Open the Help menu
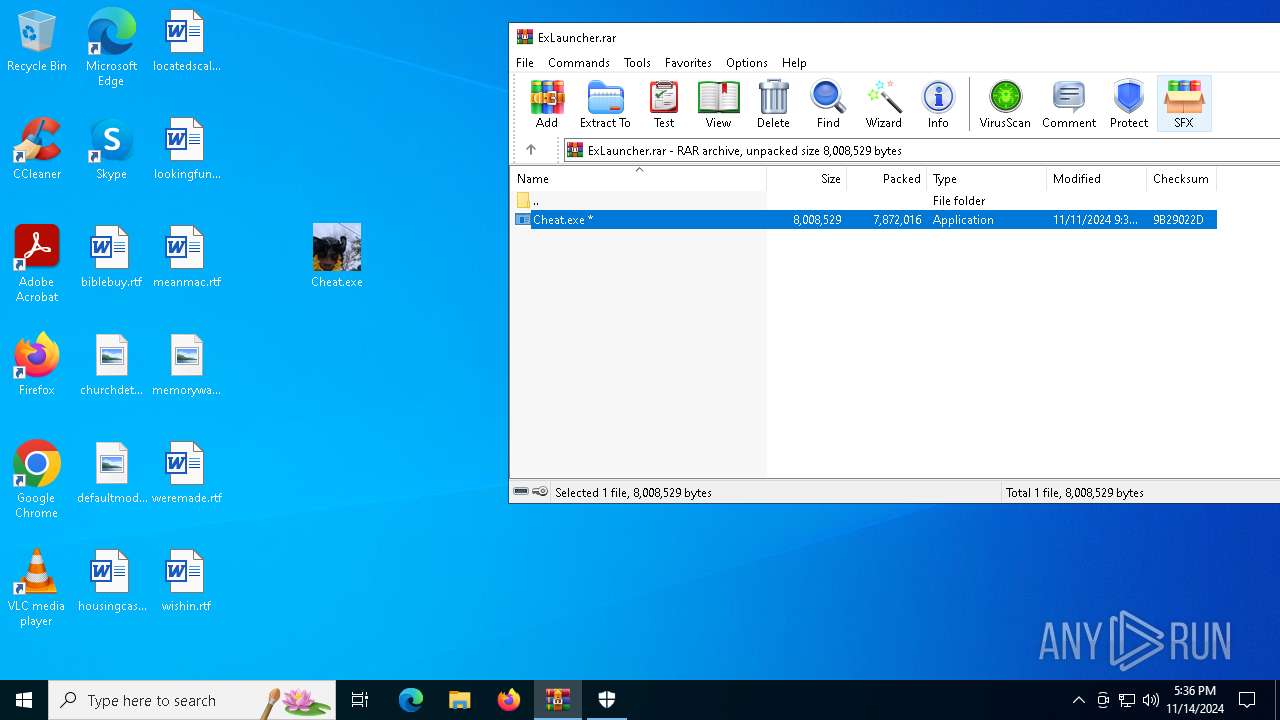This screenshot has width=1280, height=720. 794,62
